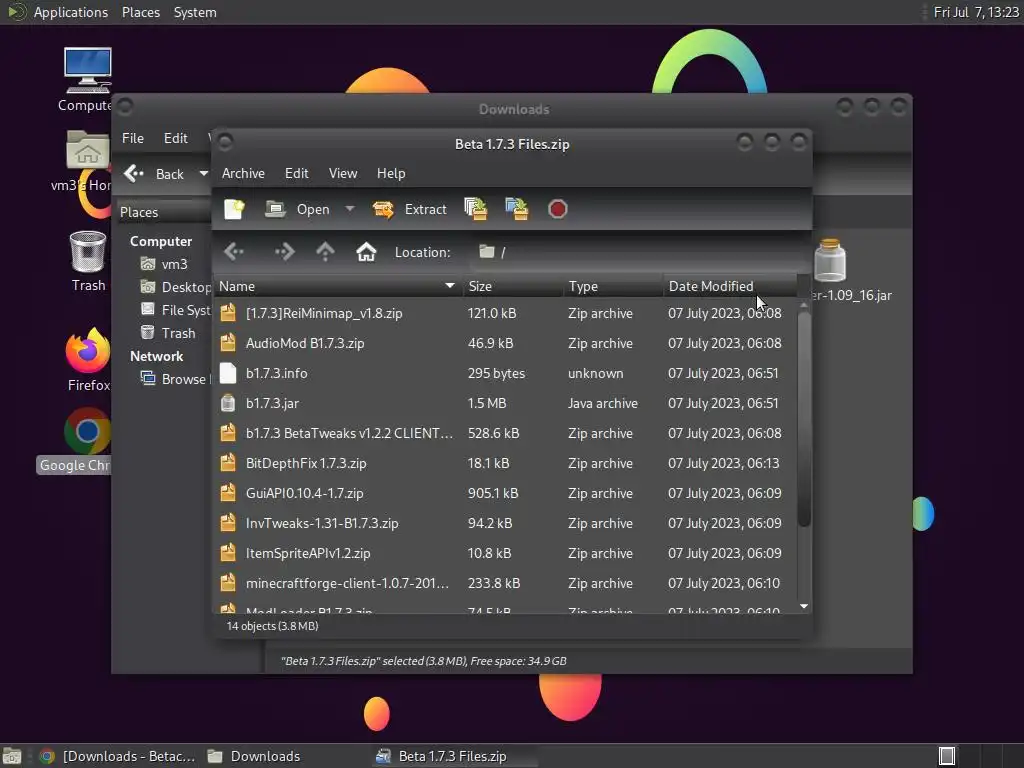The height and width of the screenshot is (768, 1024).
Task: Open File System in Places sidebar
Action: pos(176,310)
